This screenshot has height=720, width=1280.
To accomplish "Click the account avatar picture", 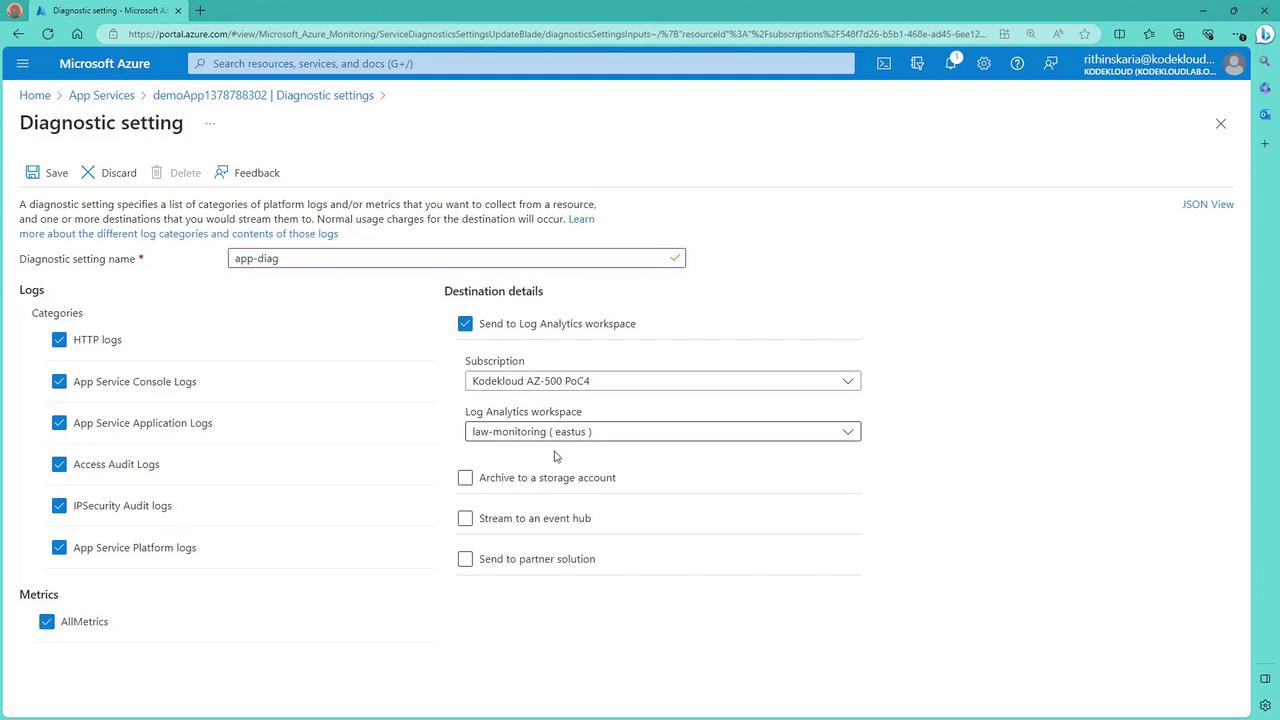I will (x=1234, y=64).
